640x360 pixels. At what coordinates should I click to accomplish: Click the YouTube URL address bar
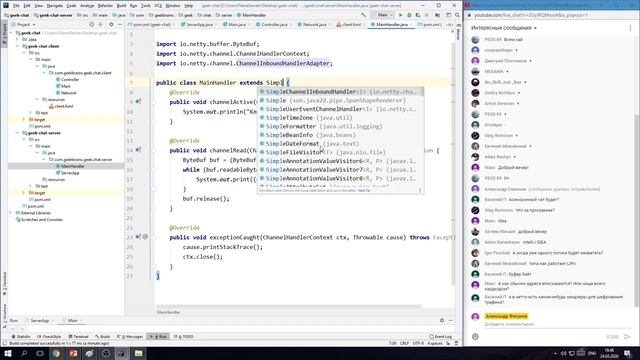pos(531,15)
